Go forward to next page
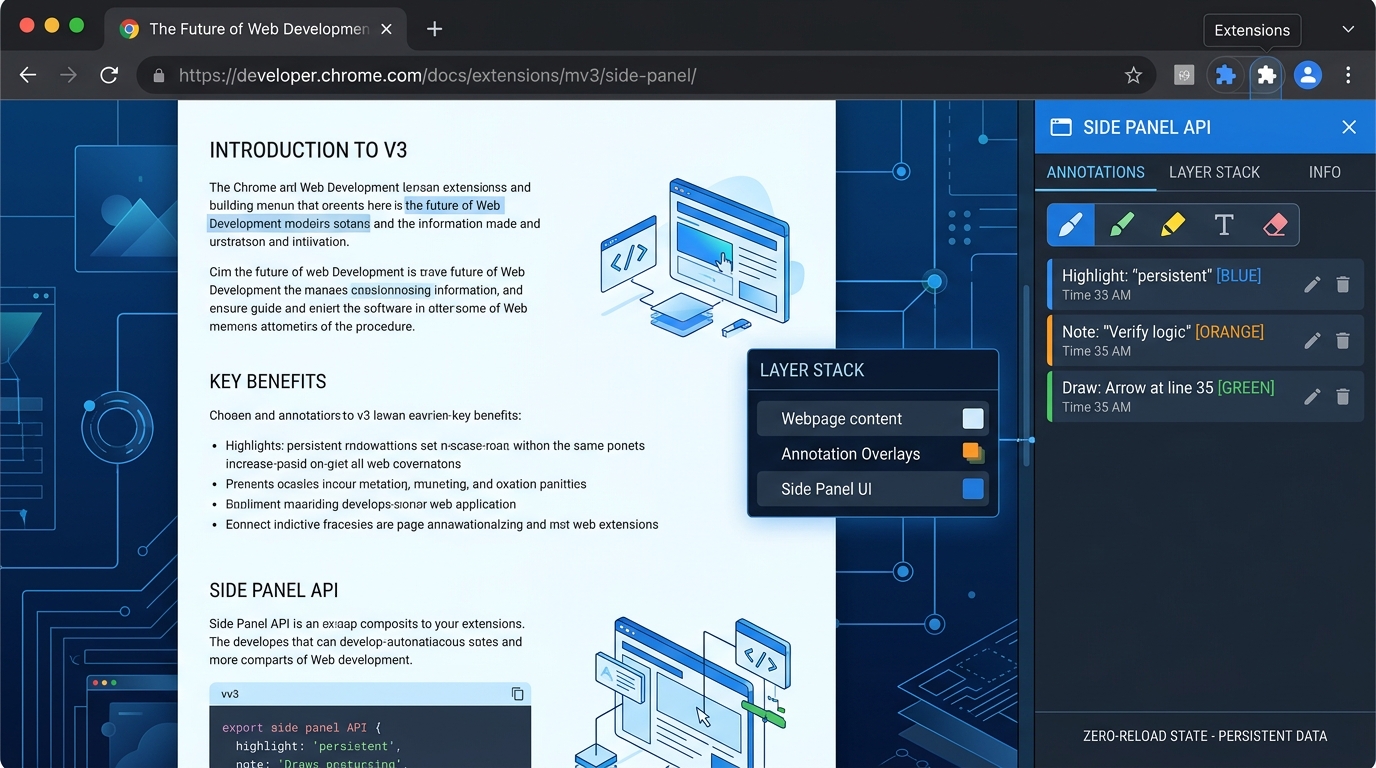Screen dimensions: 1376x768 pos(68,75)
